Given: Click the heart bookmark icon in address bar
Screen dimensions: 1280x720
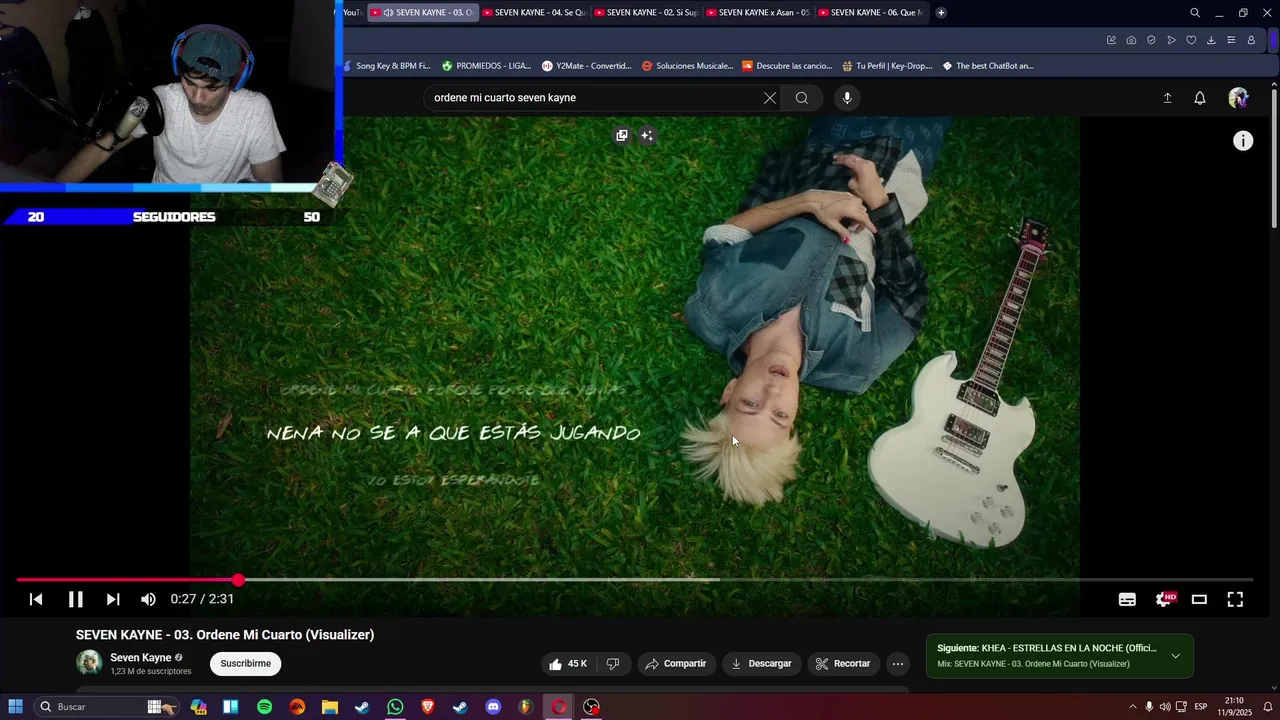Looking at the screenshot, I should 1191,40.
